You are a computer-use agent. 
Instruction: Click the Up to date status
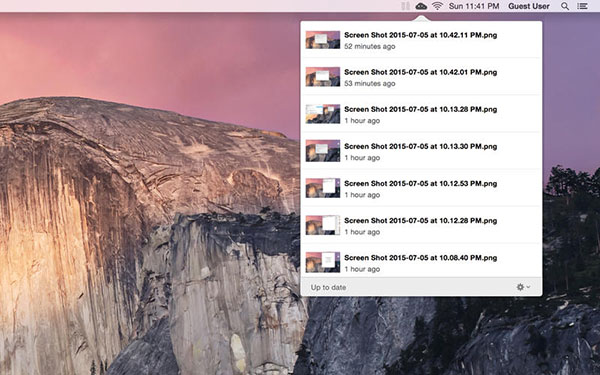(x=328, y=287)
